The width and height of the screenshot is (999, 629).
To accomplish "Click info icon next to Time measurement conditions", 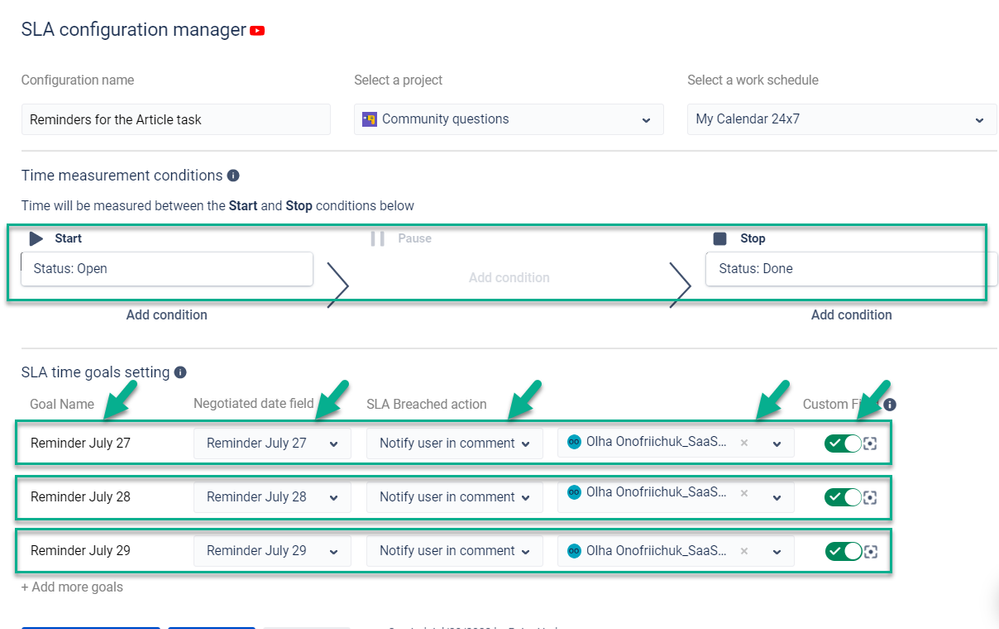I will pos(233,175).
